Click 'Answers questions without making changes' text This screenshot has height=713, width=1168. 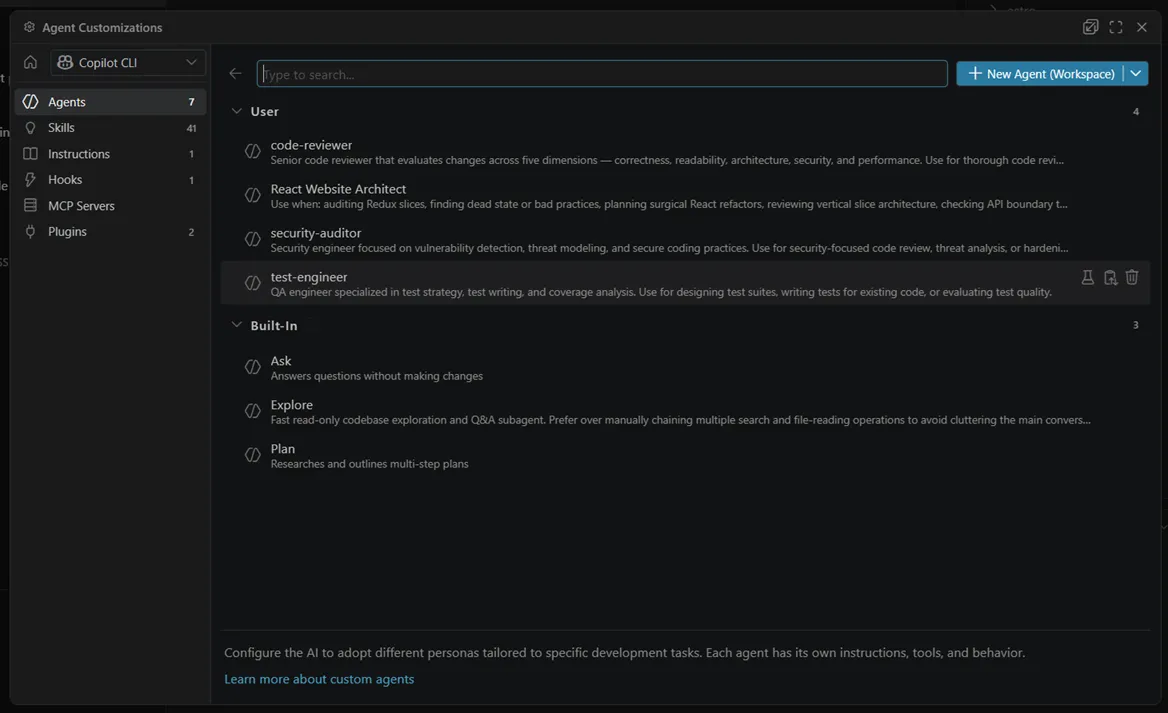pos(376,376)
